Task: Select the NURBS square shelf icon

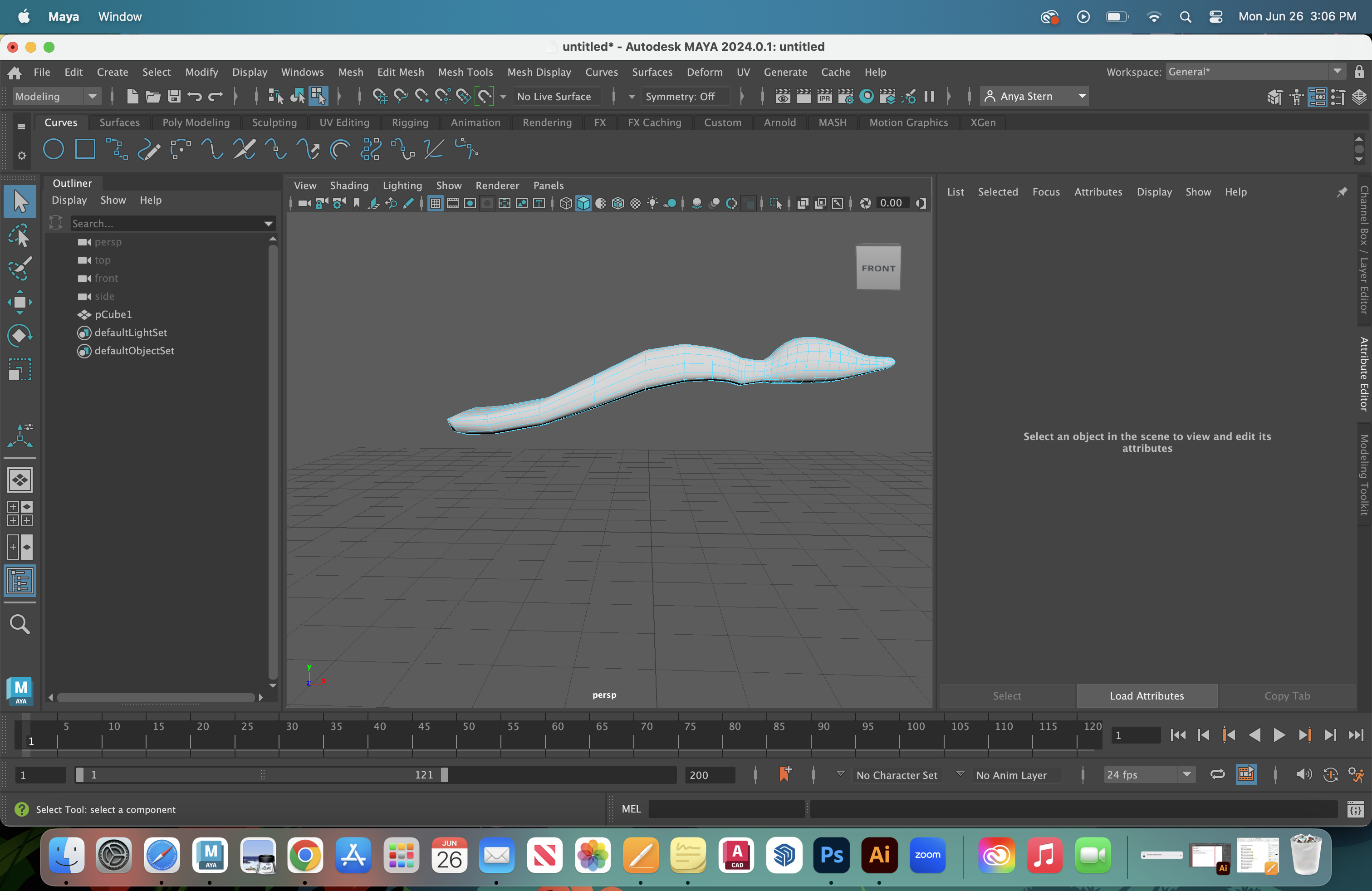Action: pyautogui.click(x=85, y=149)
